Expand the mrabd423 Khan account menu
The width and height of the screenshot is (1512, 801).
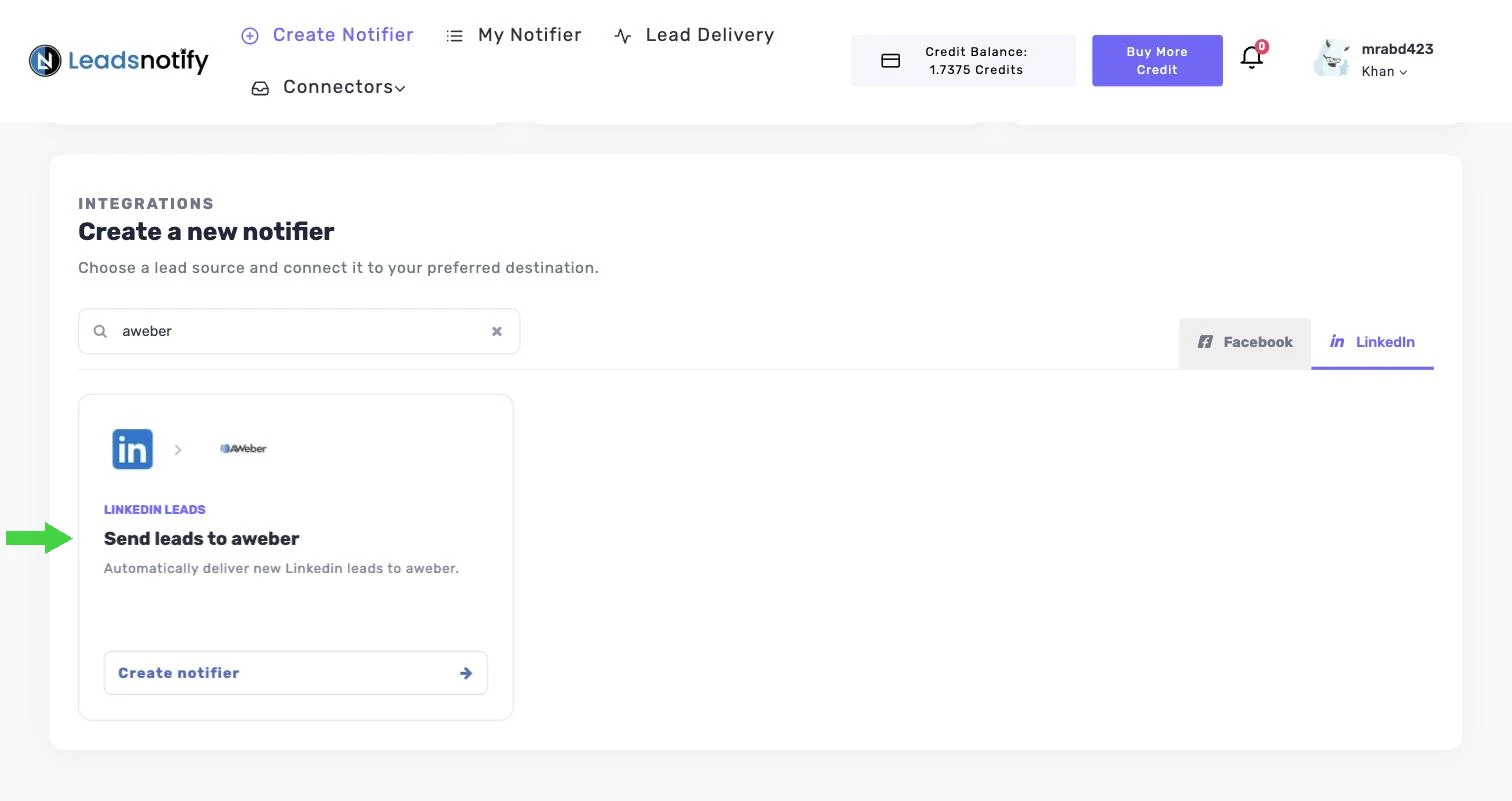pos(1397,60)
